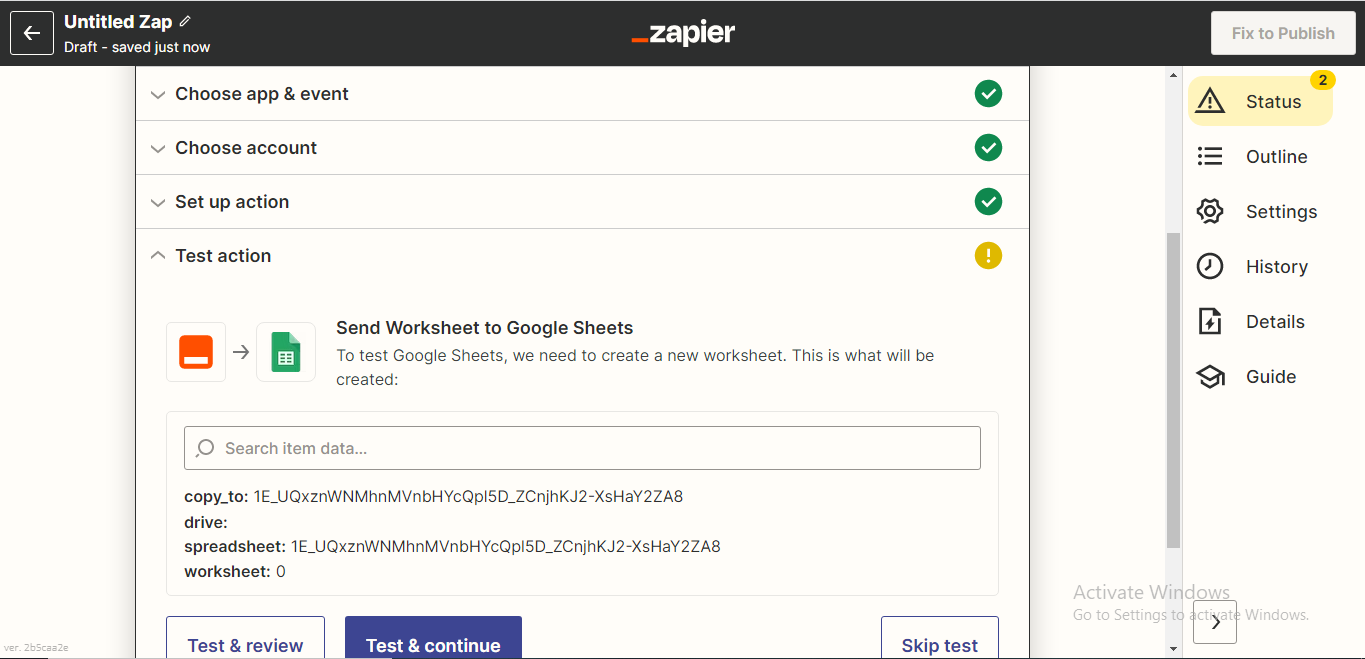Click yellow warning icon beside Test action
1365x659 pixels.
click(x=988, y=256)
